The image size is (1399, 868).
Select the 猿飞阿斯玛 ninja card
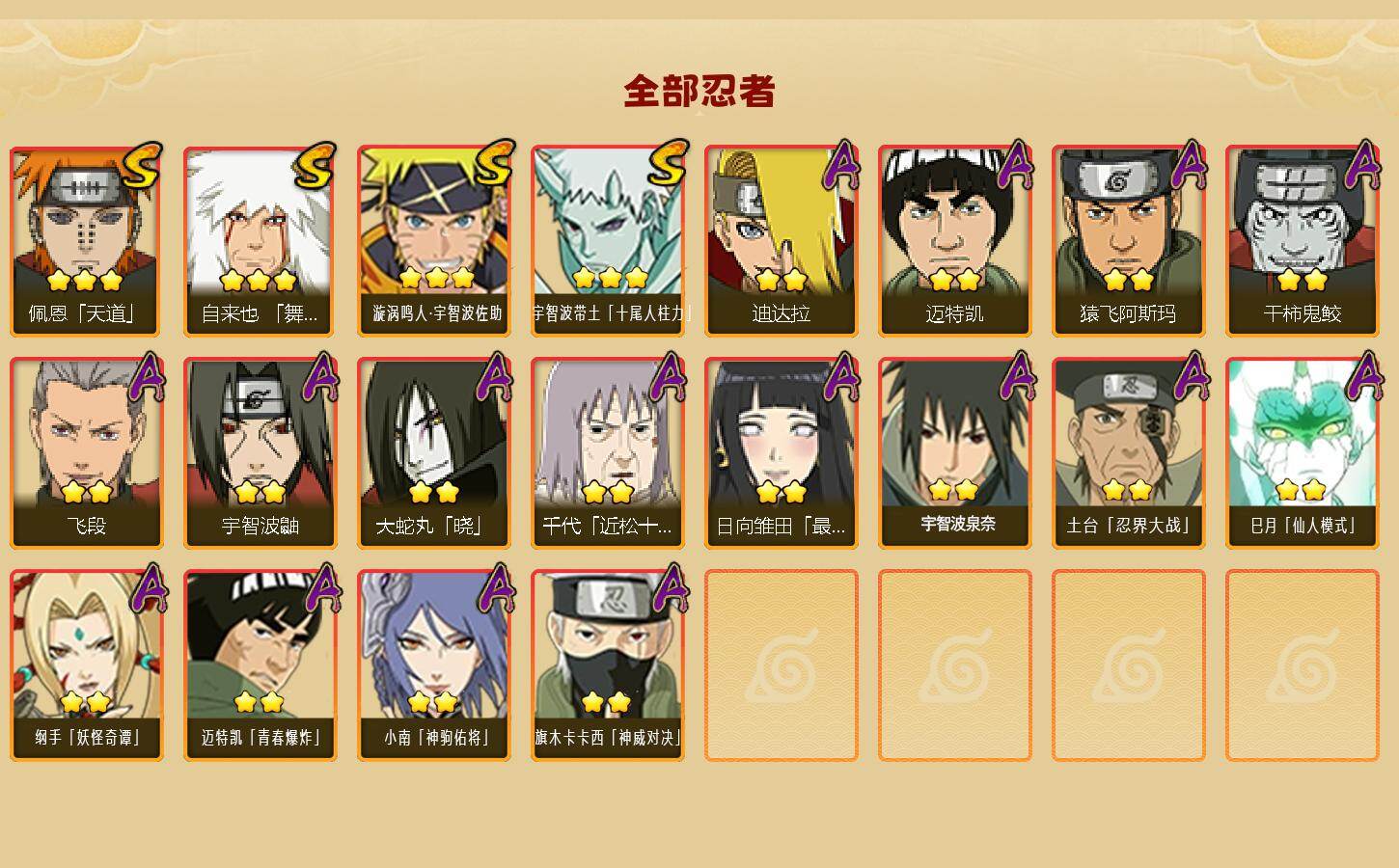pos(1129,241)
